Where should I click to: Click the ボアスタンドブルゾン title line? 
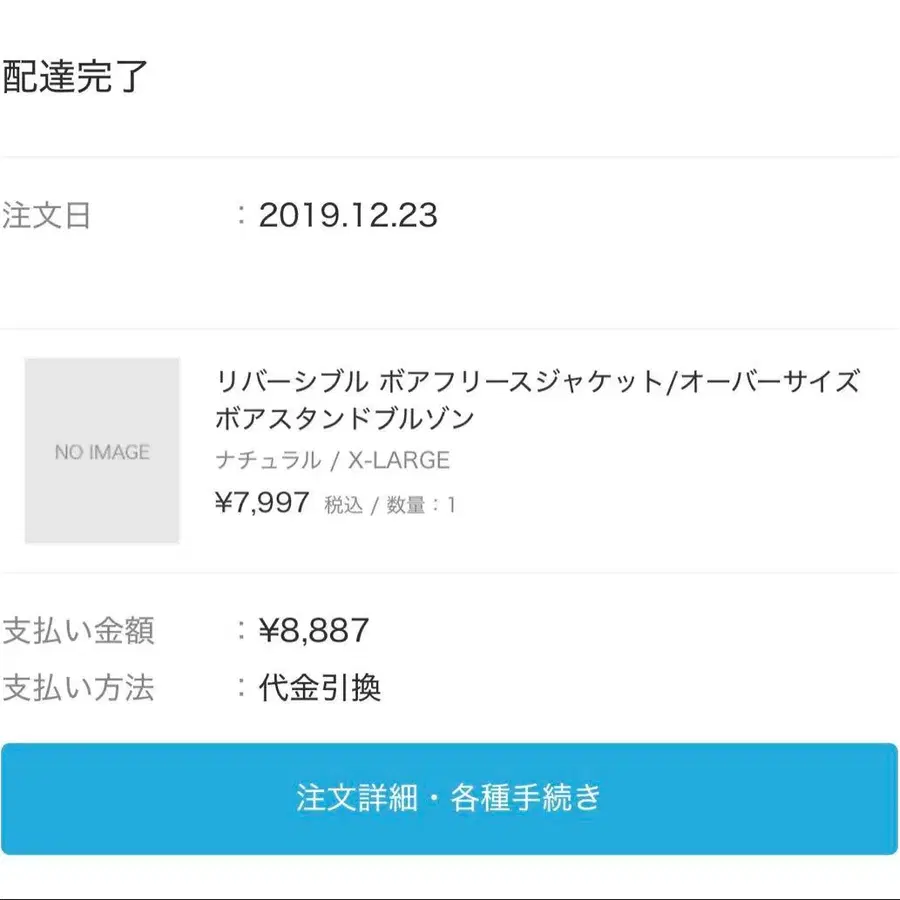click(345, 418)
